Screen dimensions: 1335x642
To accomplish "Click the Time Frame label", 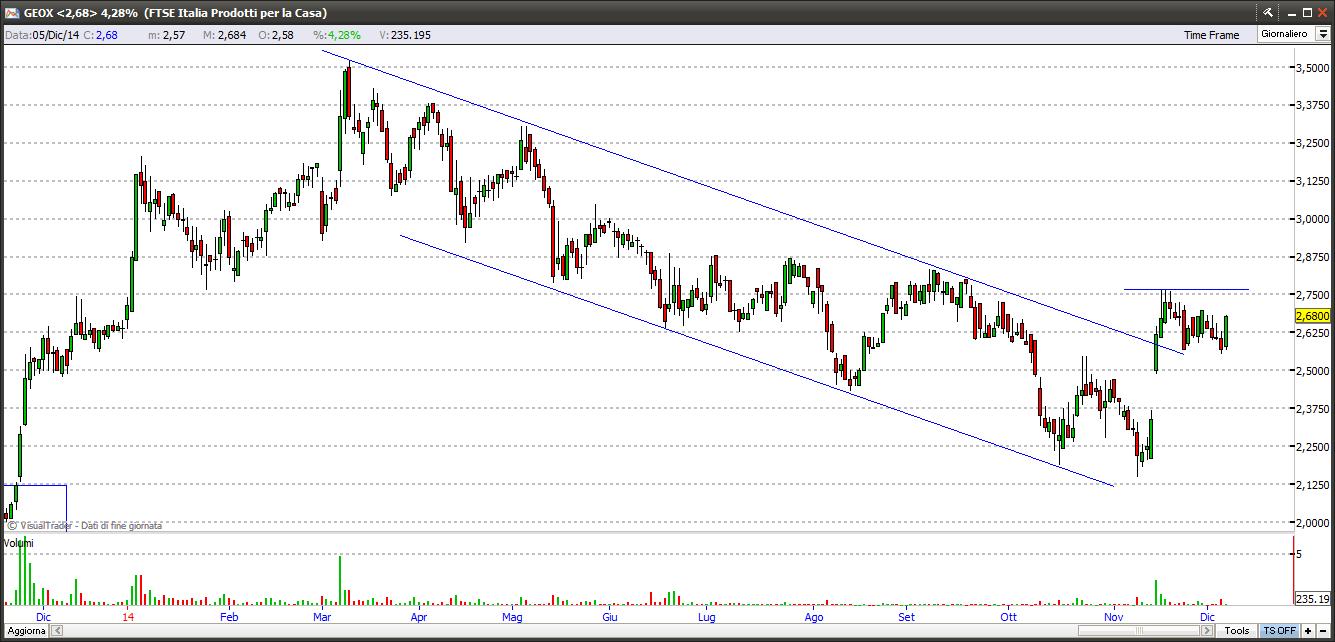I will tap(1211, 34).
